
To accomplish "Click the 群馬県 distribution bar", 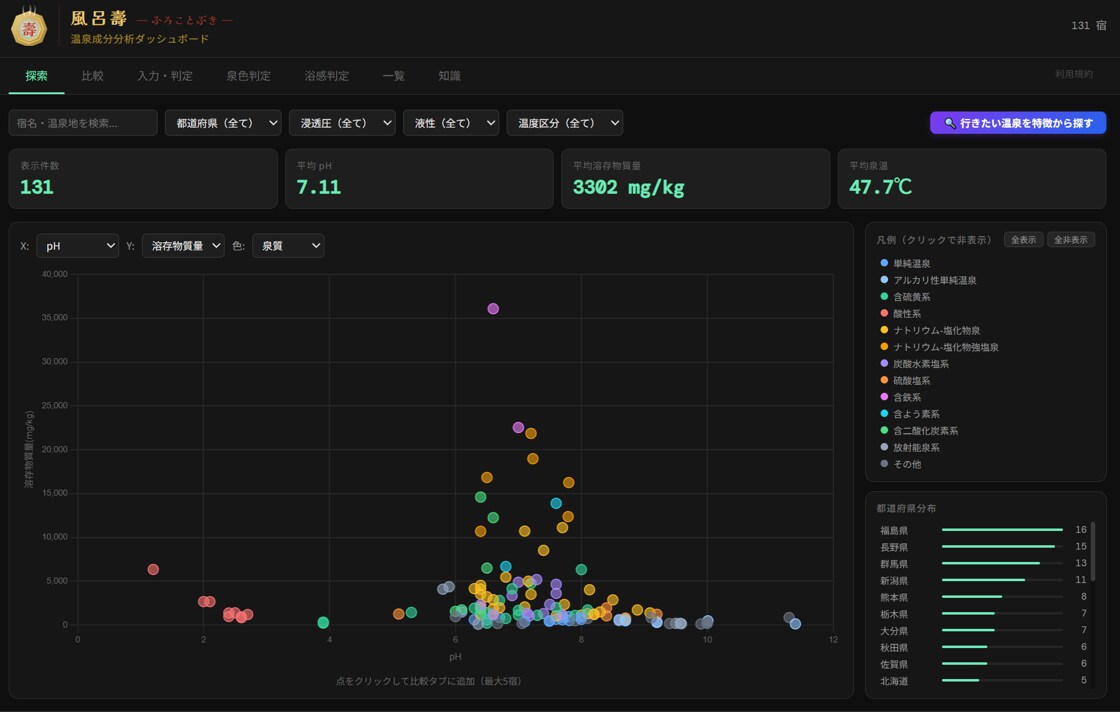I will click(1002, 563).
